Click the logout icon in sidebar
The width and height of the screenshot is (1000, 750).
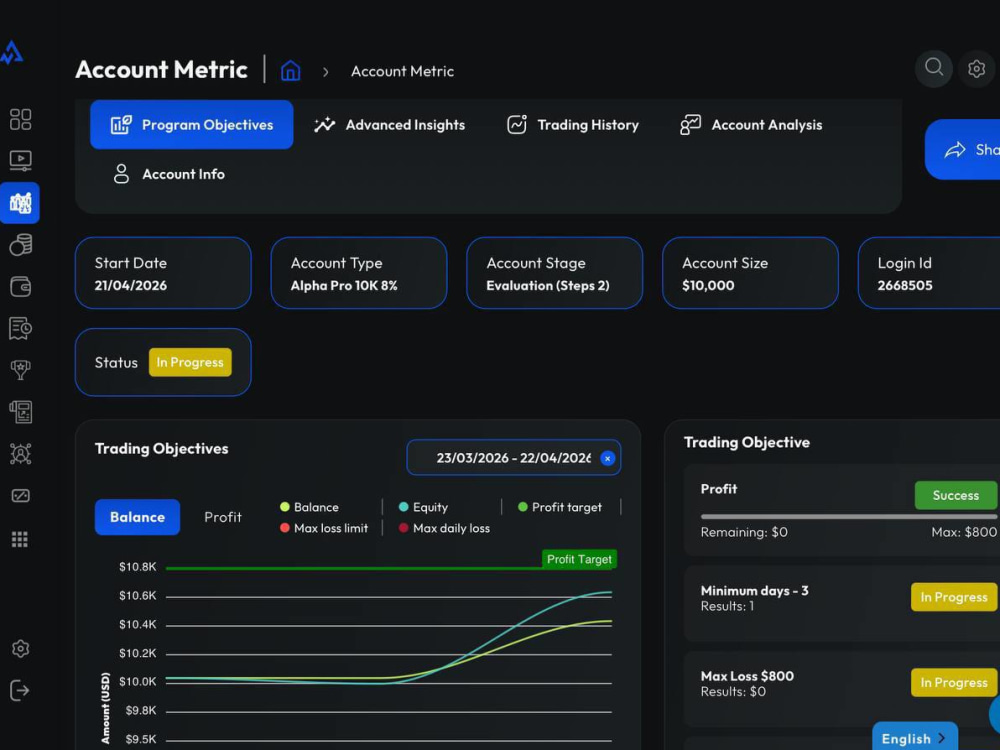point(20,690)
